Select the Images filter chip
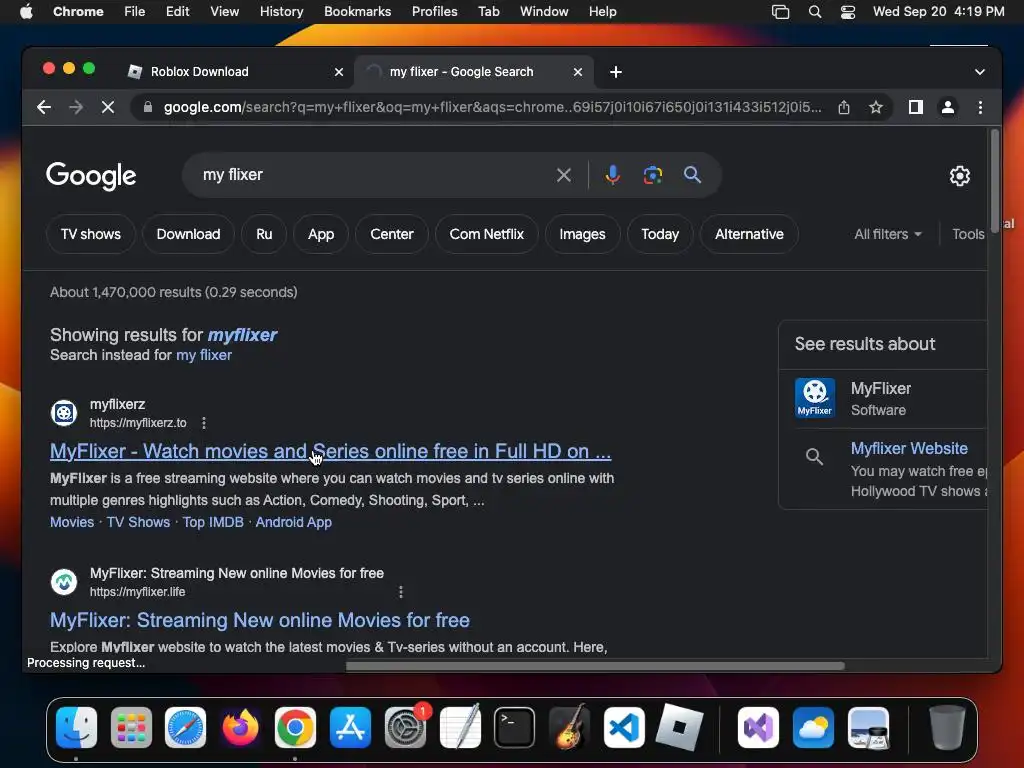Image resolution: width=1024 pixels, height=768 pixels. pos(582,234)
